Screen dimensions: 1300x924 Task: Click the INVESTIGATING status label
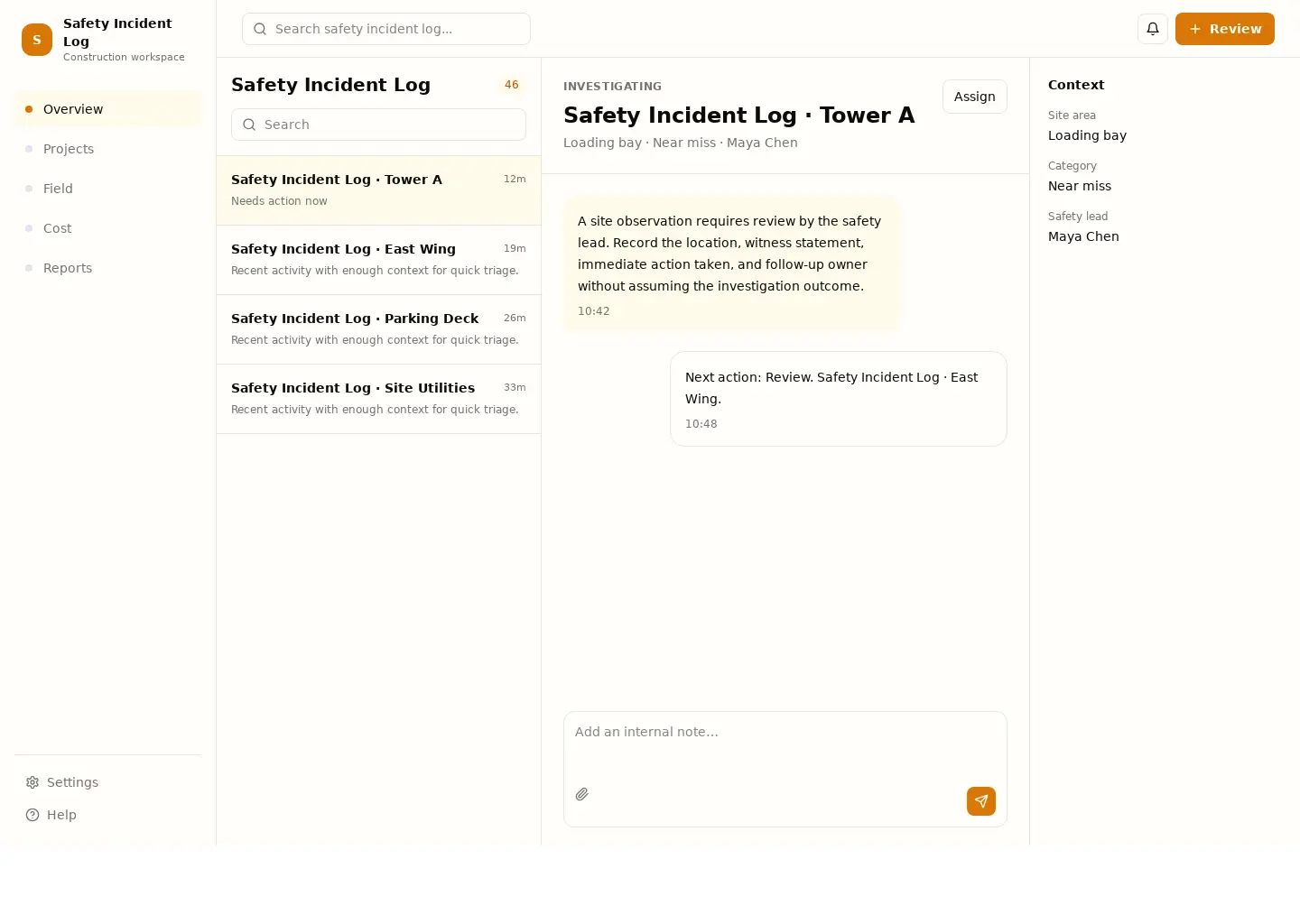[x=612, y=87]
